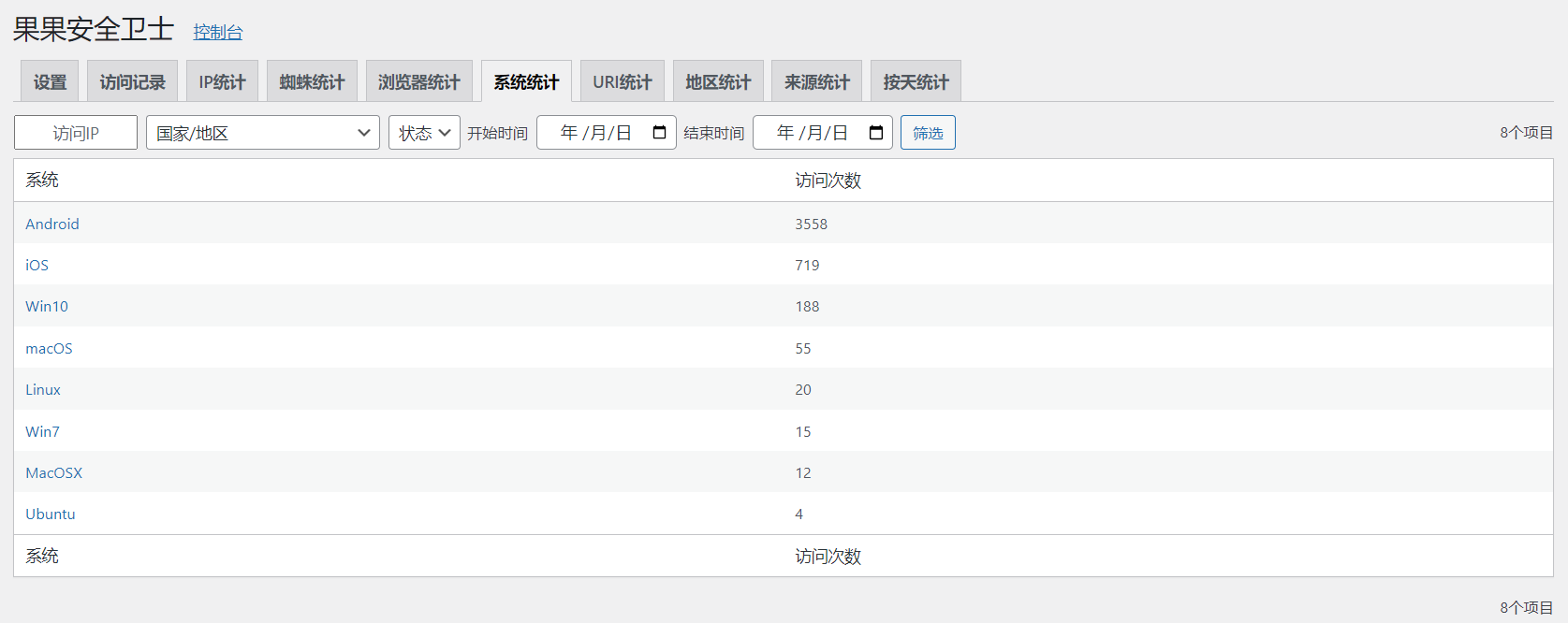Viewport: 1568px width, 623px height.
Task: Select the 12 visit count
Action: click(803, 472)
